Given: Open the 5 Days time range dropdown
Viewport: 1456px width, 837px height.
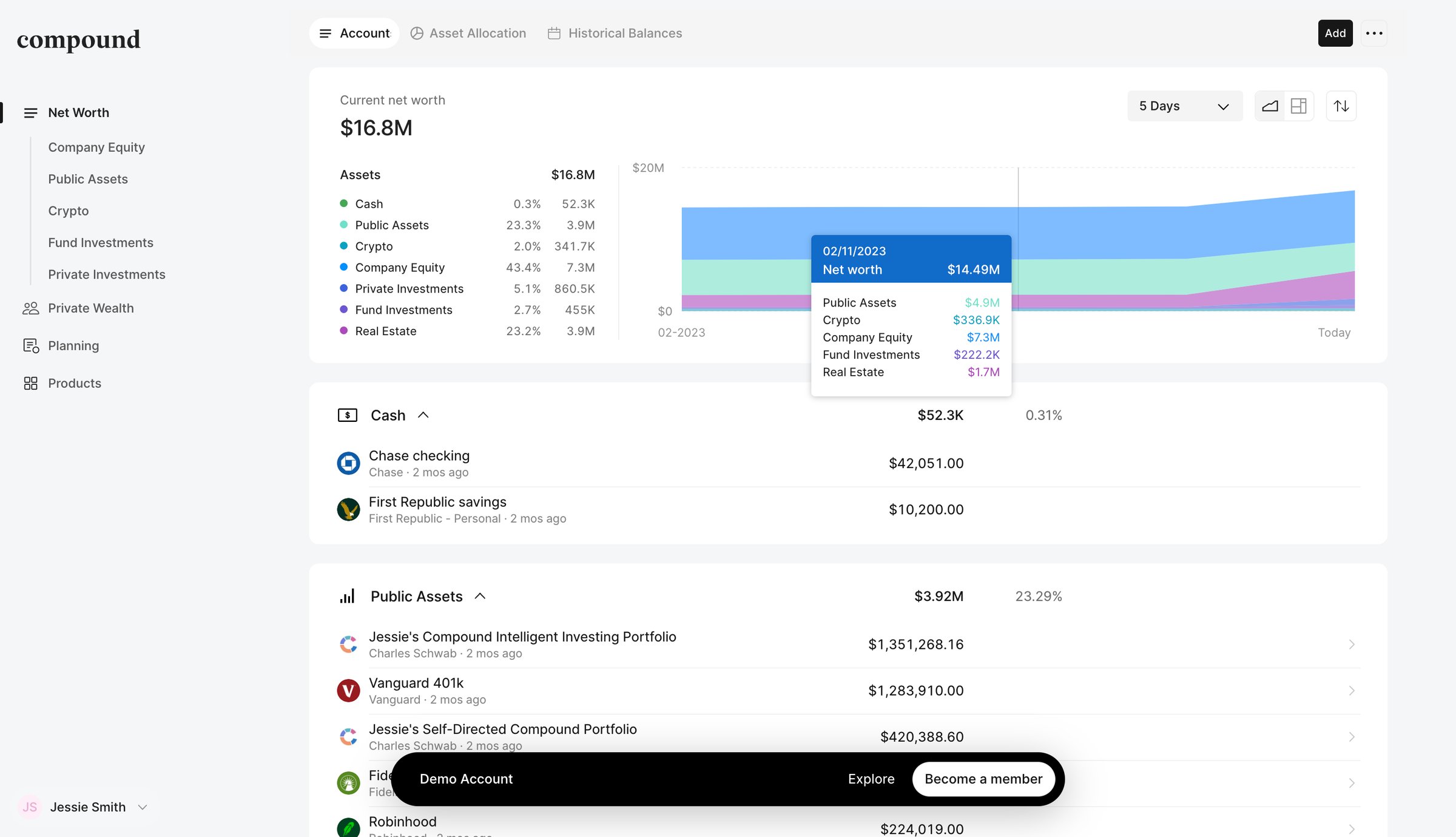Looking at the screenshot, I should pos(1185,106).
